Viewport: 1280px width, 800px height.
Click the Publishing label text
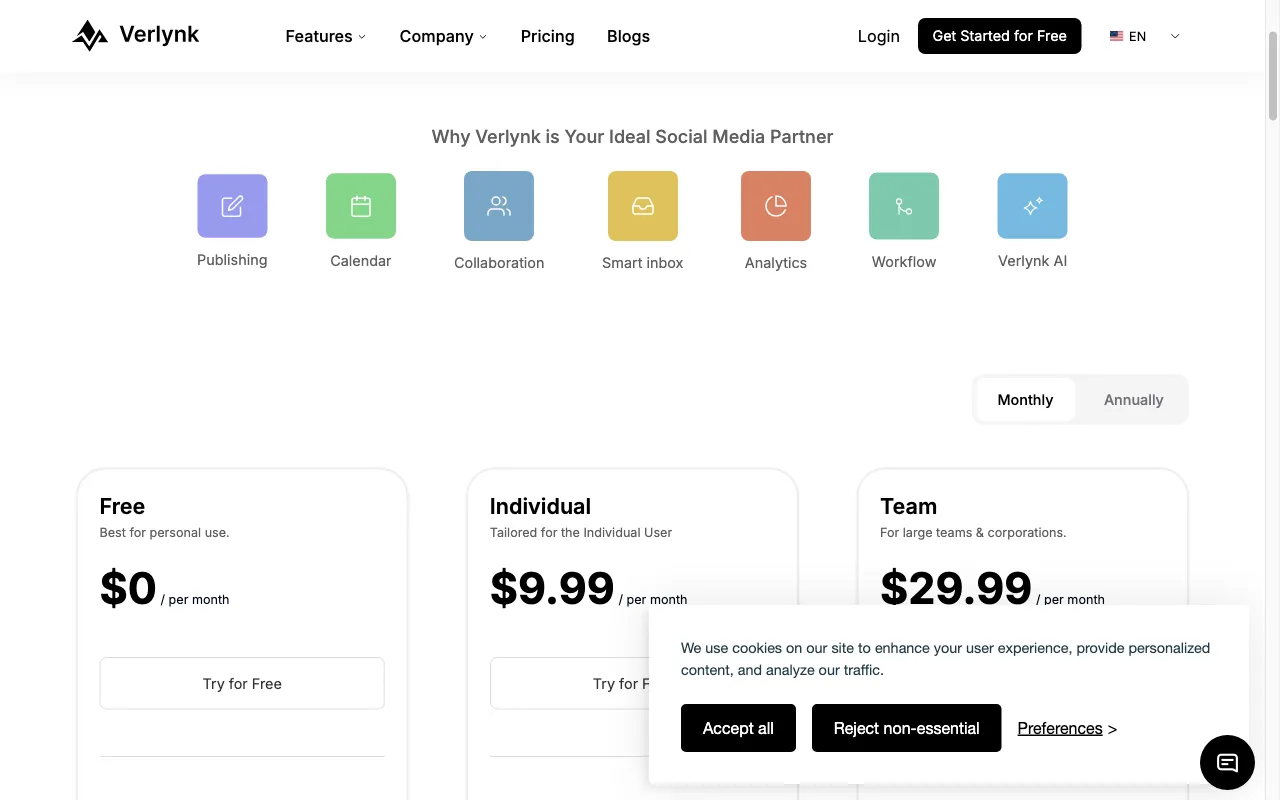[232, 260]
